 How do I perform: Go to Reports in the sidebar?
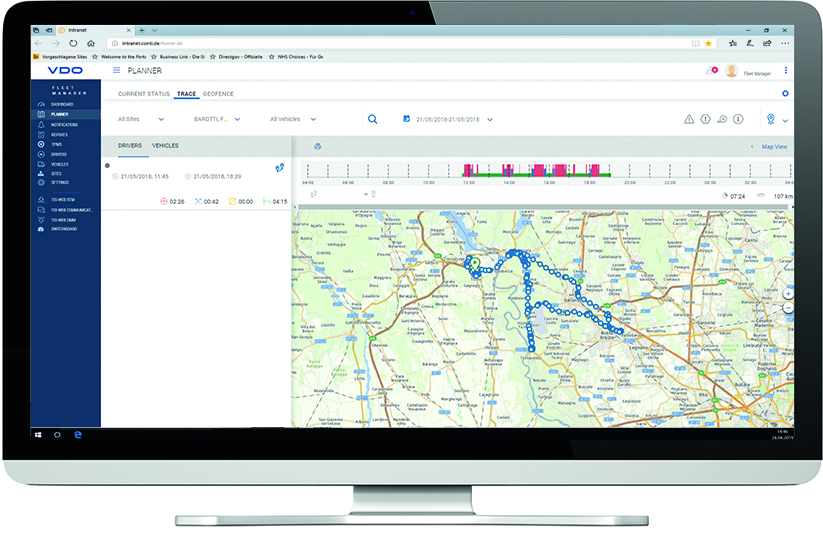[59, 134]
